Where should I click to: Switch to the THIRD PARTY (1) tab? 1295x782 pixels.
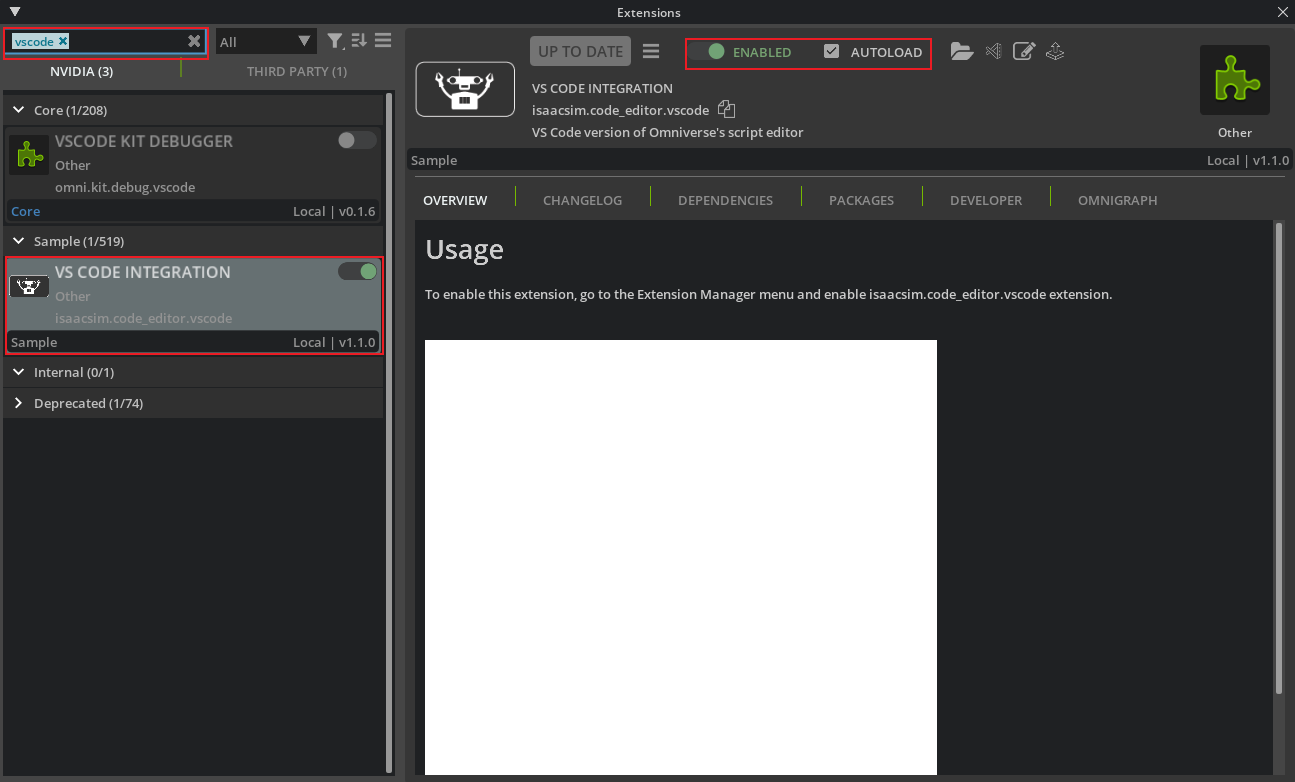coord(297,71)
